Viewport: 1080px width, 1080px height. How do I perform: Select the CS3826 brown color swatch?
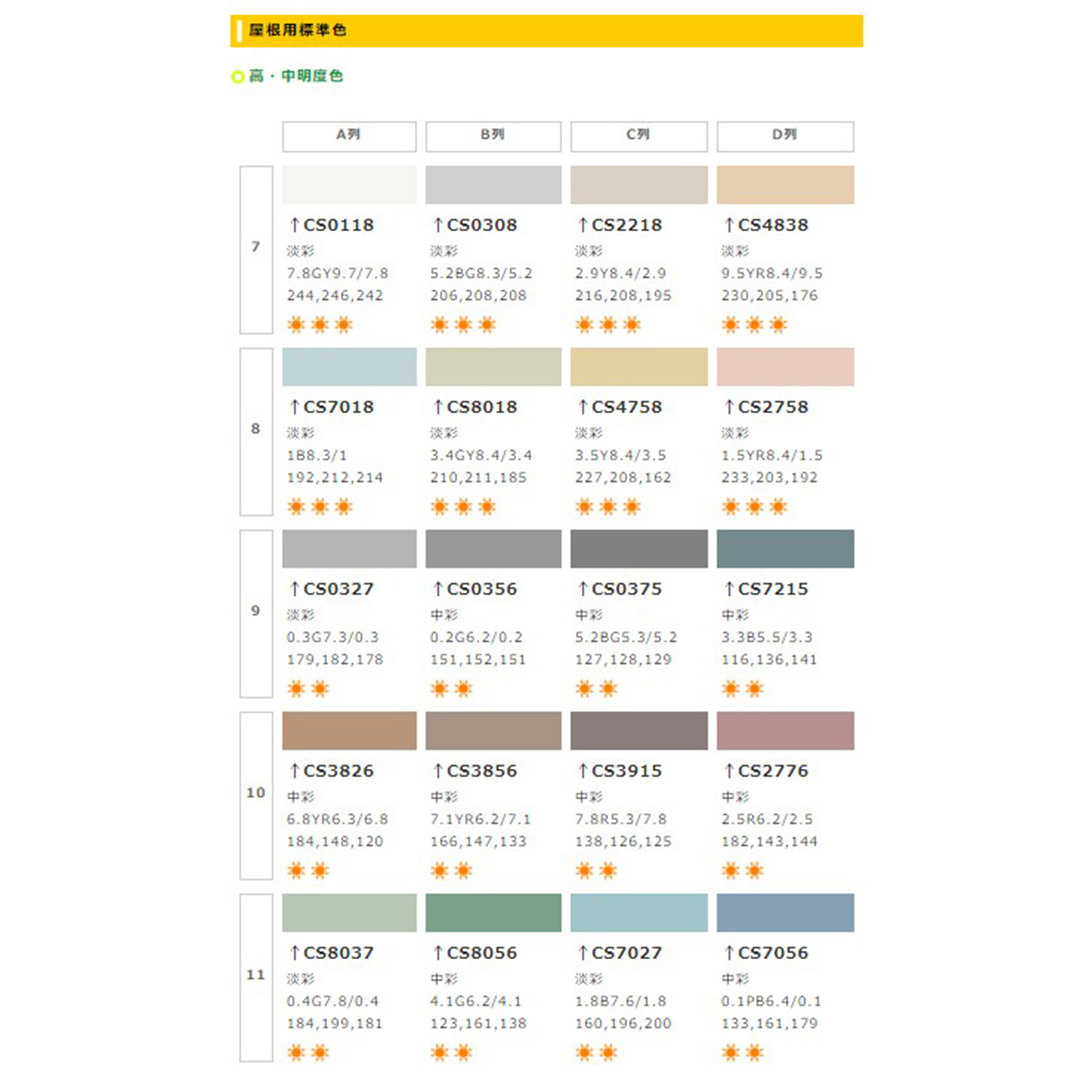point(349,731)
